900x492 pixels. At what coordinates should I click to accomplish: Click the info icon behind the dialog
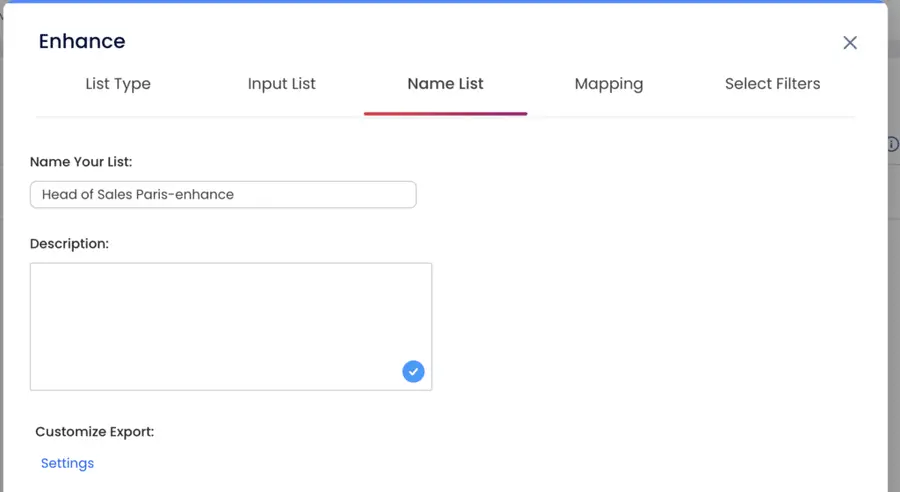[893, 144]
